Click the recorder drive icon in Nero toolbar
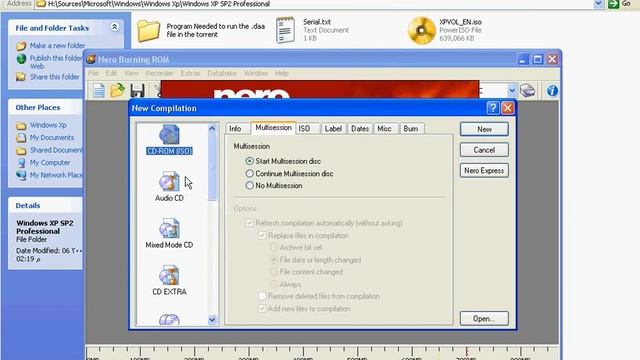Viewport: 640px width, 360px height. point(528,90)
